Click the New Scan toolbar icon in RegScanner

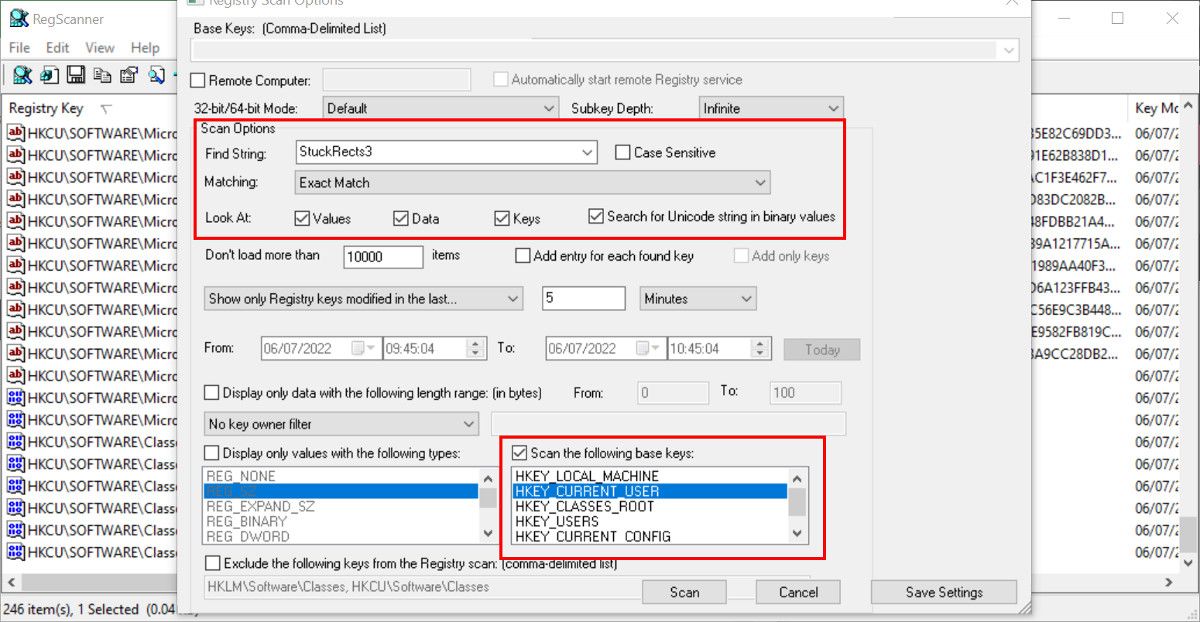pyautogui.click(x=22, y=74)
